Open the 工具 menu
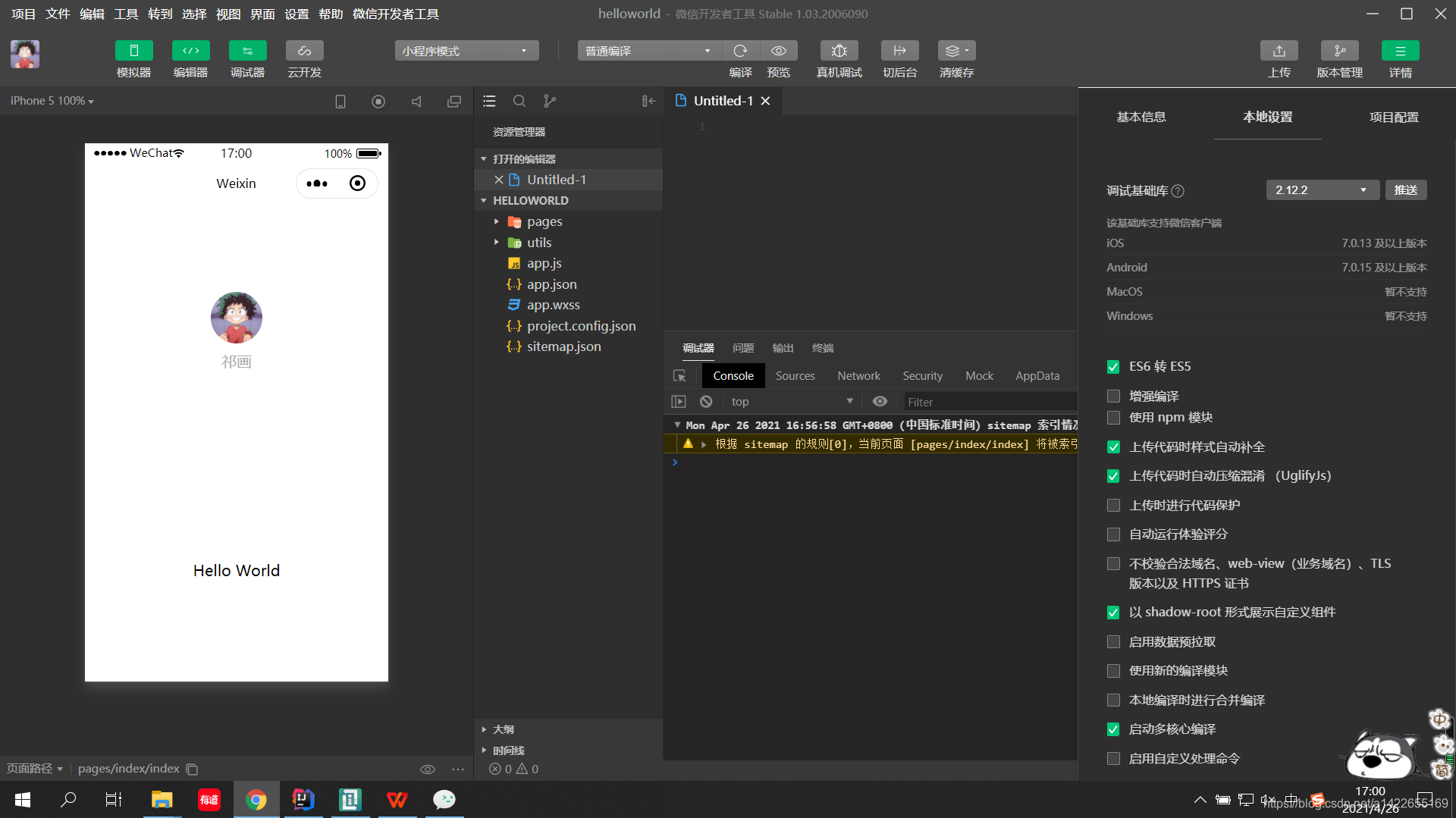1456x818 pixels. tap(126, 14)
